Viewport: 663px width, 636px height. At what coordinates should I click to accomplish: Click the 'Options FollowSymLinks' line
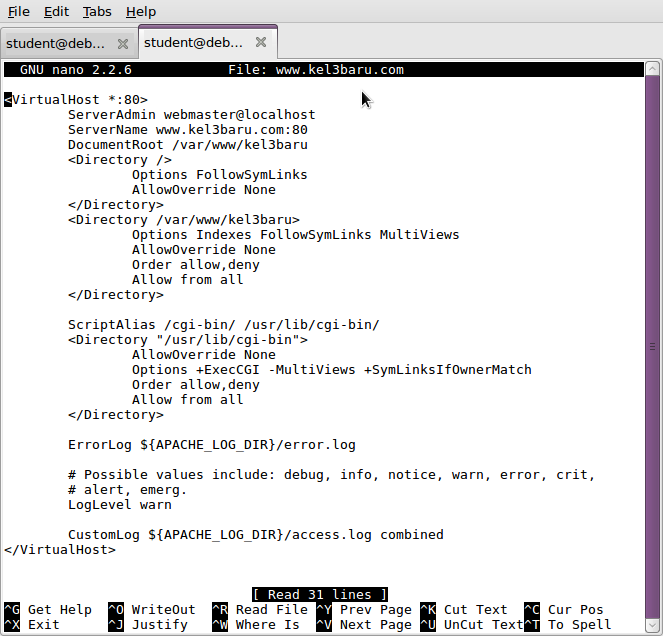pos(219,175)
